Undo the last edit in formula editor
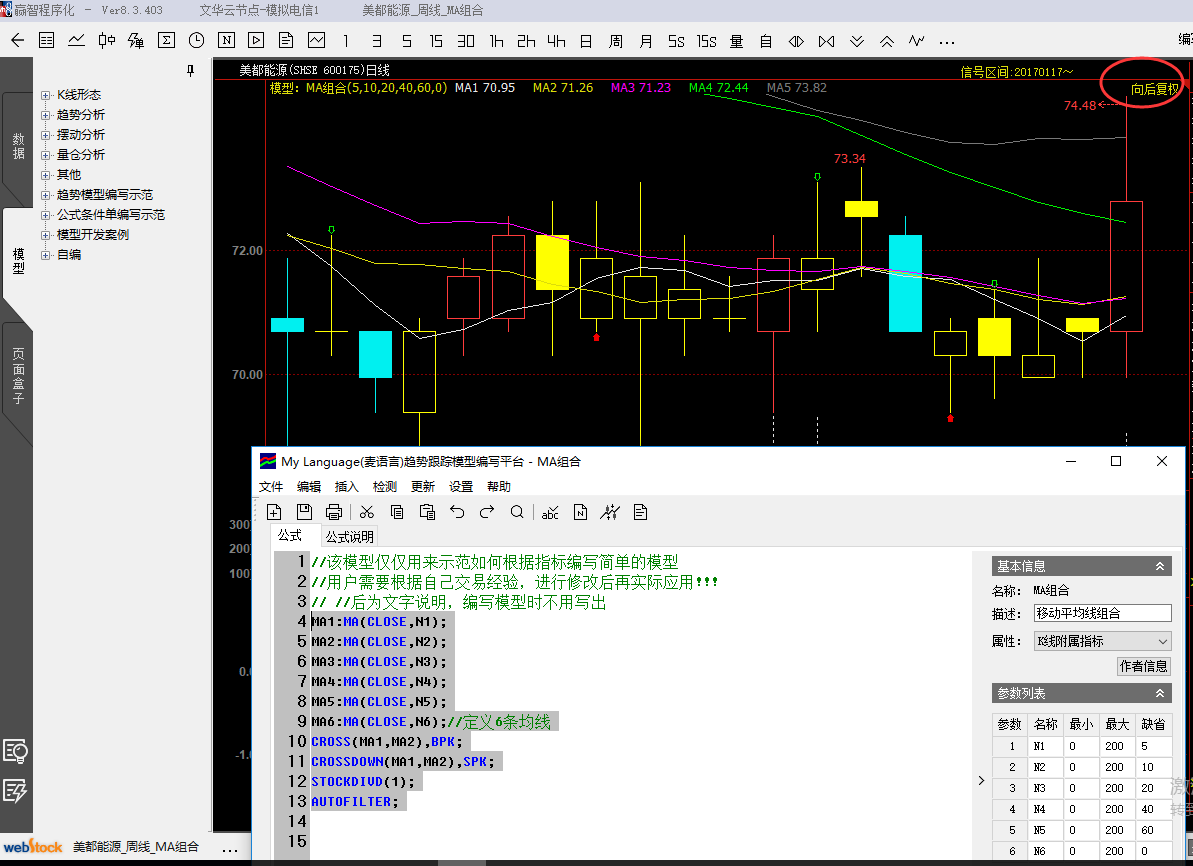Screen dimensions: 1193x866 coord(457,512)
